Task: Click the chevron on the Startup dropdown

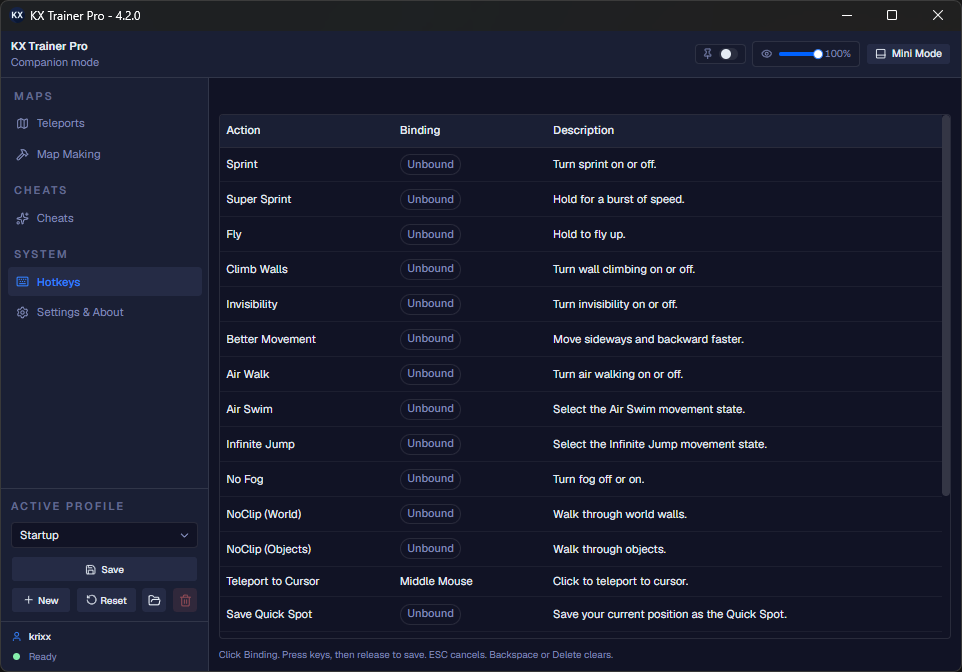Action: tap(184, 535)
